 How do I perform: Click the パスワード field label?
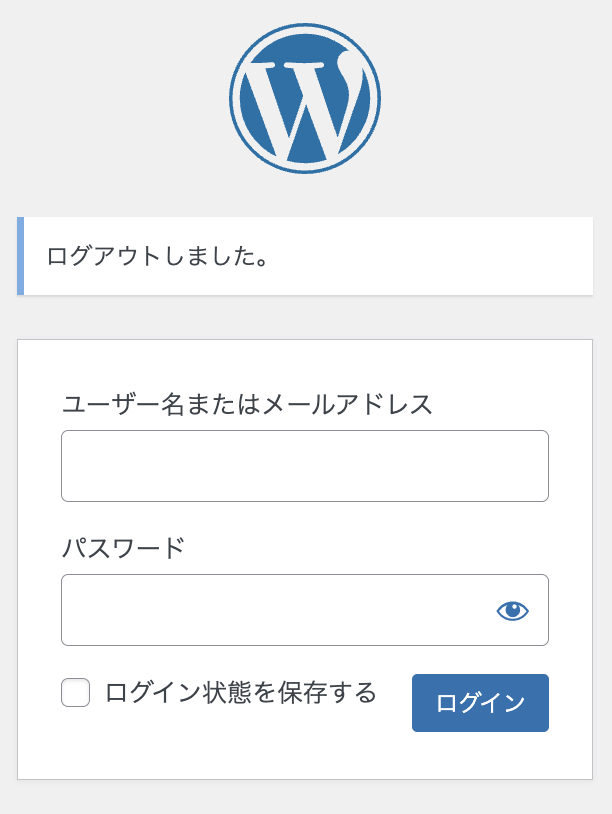[x=123, y=548]
